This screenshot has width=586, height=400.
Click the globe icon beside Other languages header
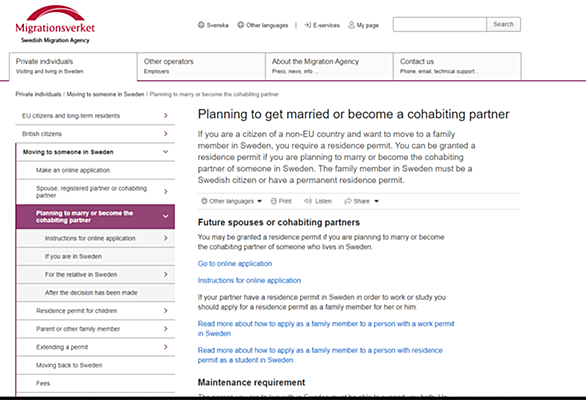[x=241, y=25]
